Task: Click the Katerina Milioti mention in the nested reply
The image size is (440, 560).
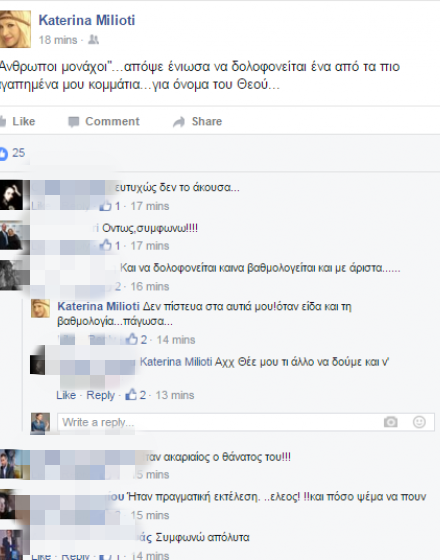Action: (176, 362)
